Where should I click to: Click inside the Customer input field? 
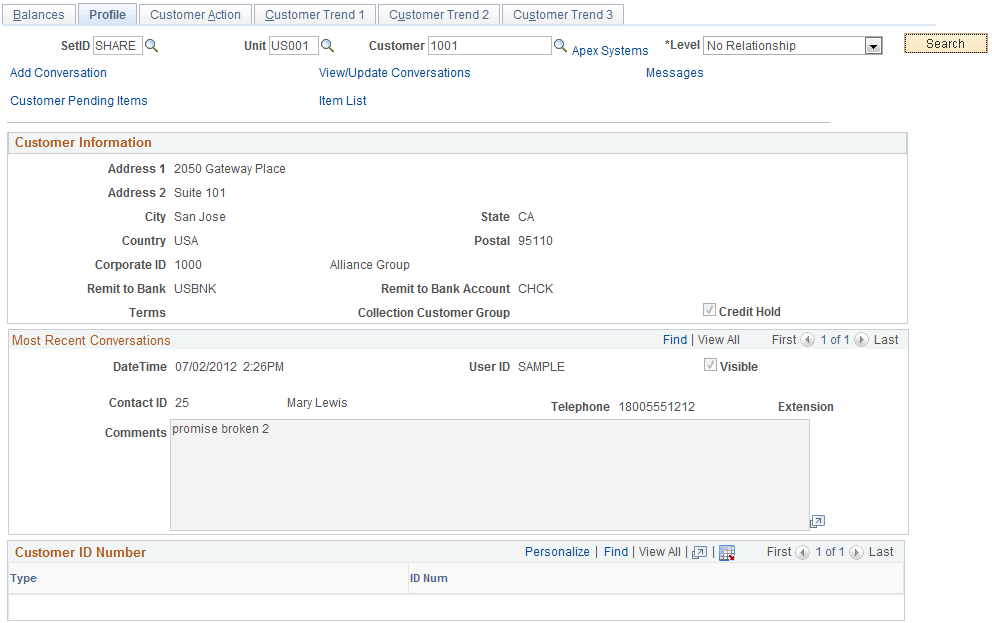tap(489, 45)
